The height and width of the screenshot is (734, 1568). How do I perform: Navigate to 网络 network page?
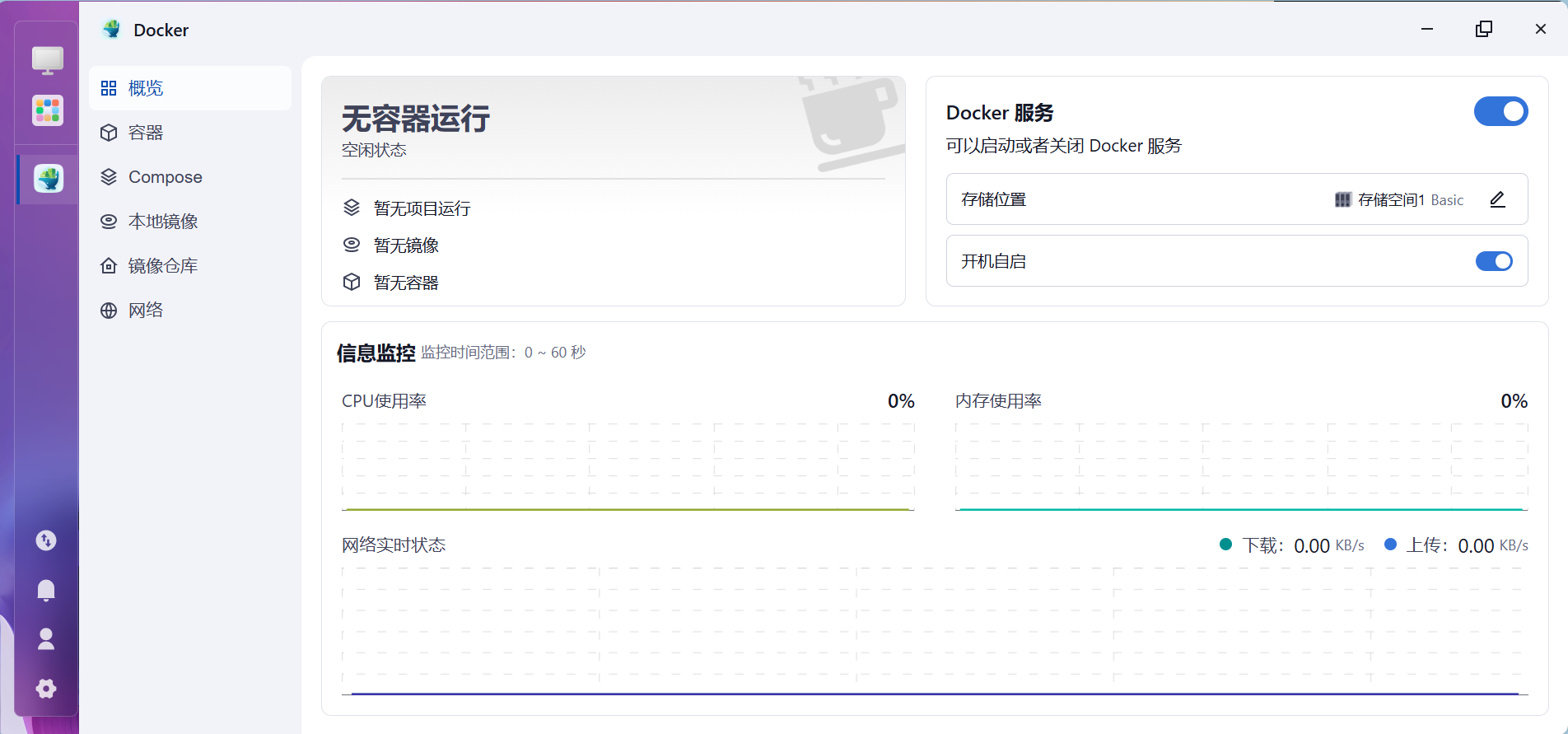pyautogui.click(x=190, y=311)
